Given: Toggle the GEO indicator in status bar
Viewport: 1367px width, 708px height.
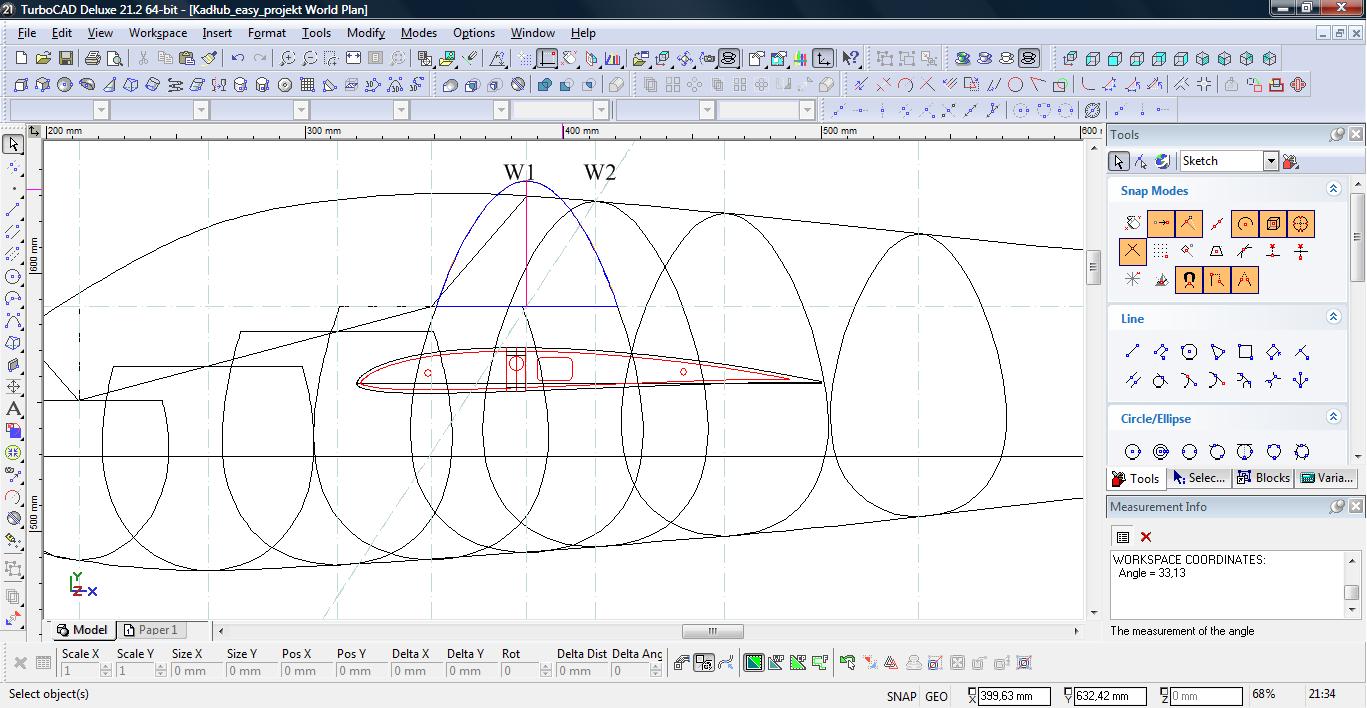Looking at the screenshot, I should 936,696.
